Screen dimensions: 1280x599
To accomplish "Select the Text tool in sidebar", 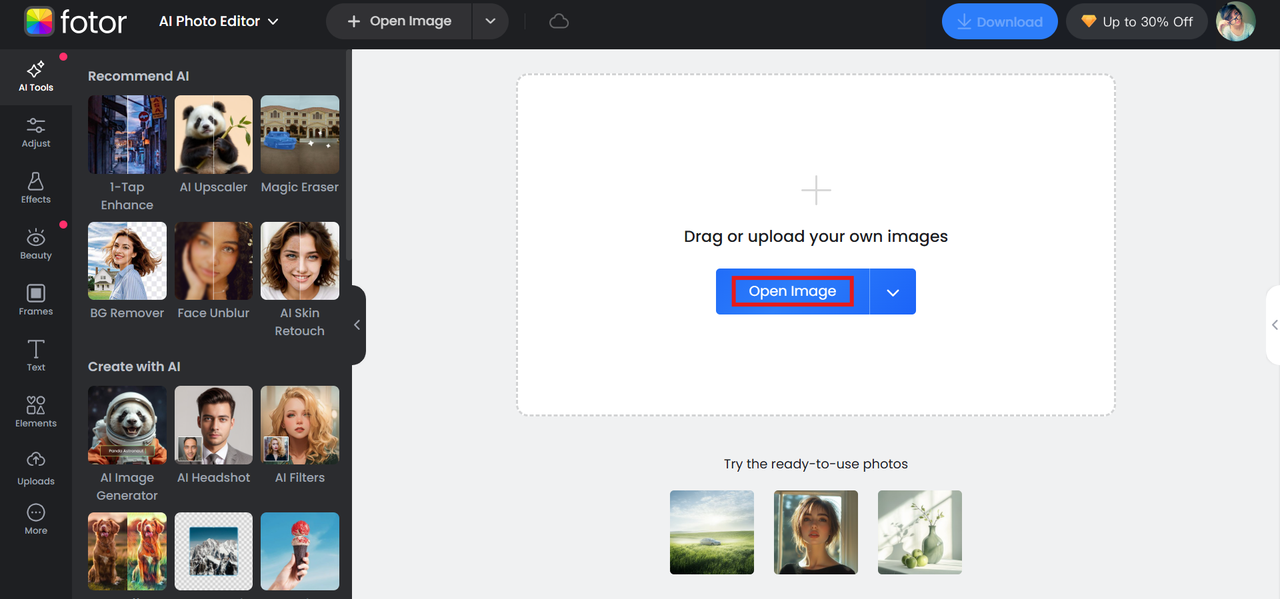I will (36, 356).
